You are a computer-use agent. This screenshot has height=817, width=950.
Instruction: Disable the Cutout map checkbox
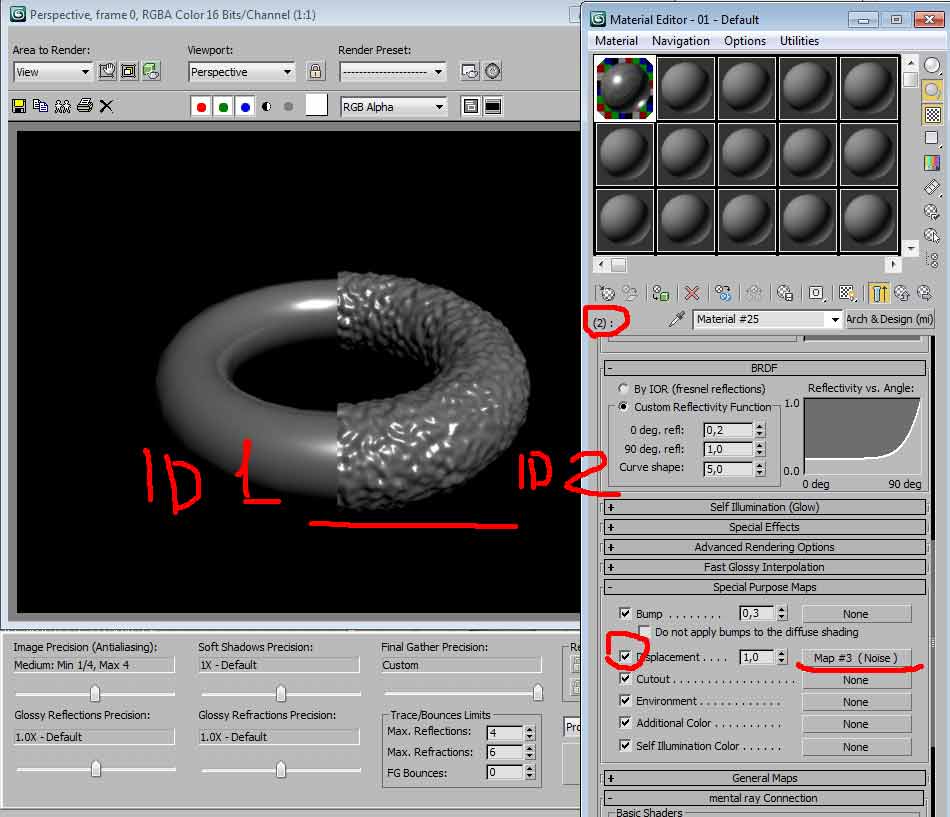click(x=625, y=679)
